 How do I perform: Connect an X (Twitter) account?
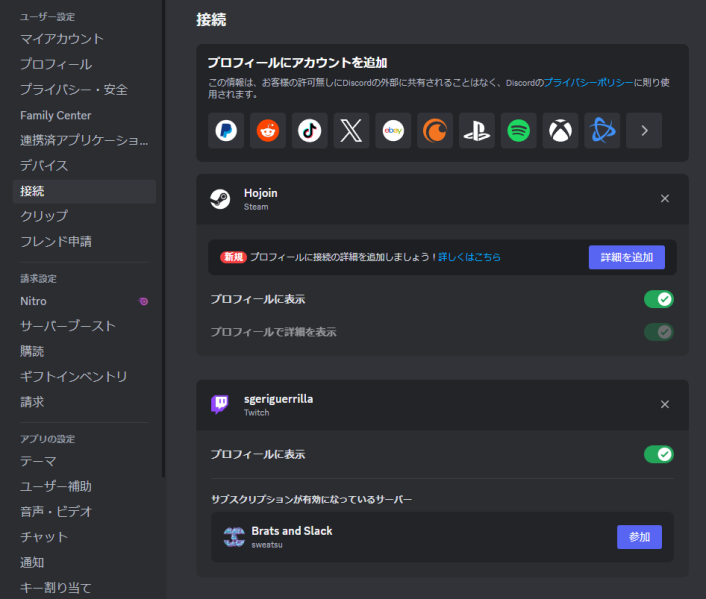coord(351,131)
